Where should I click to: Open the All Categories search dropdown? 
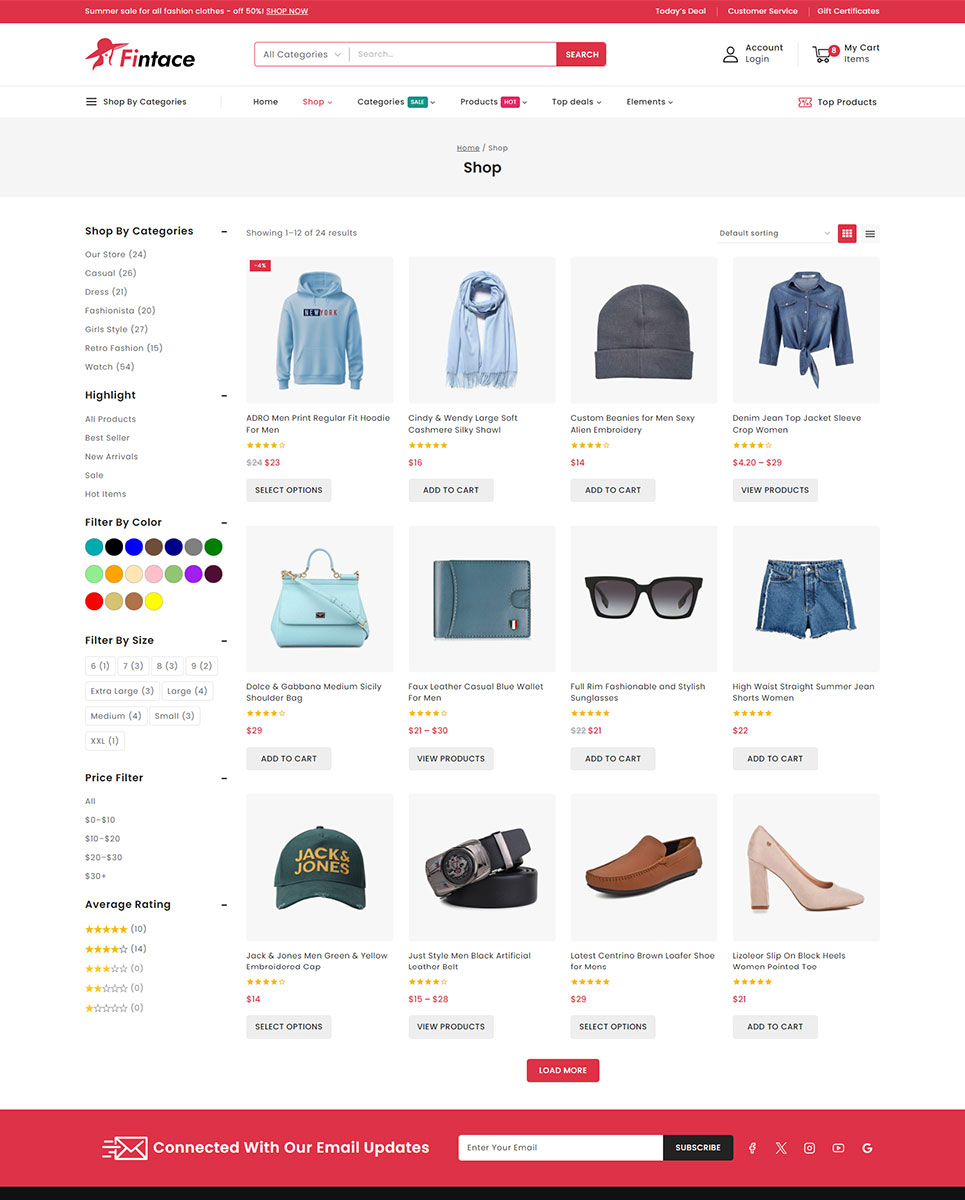point(301,54)
